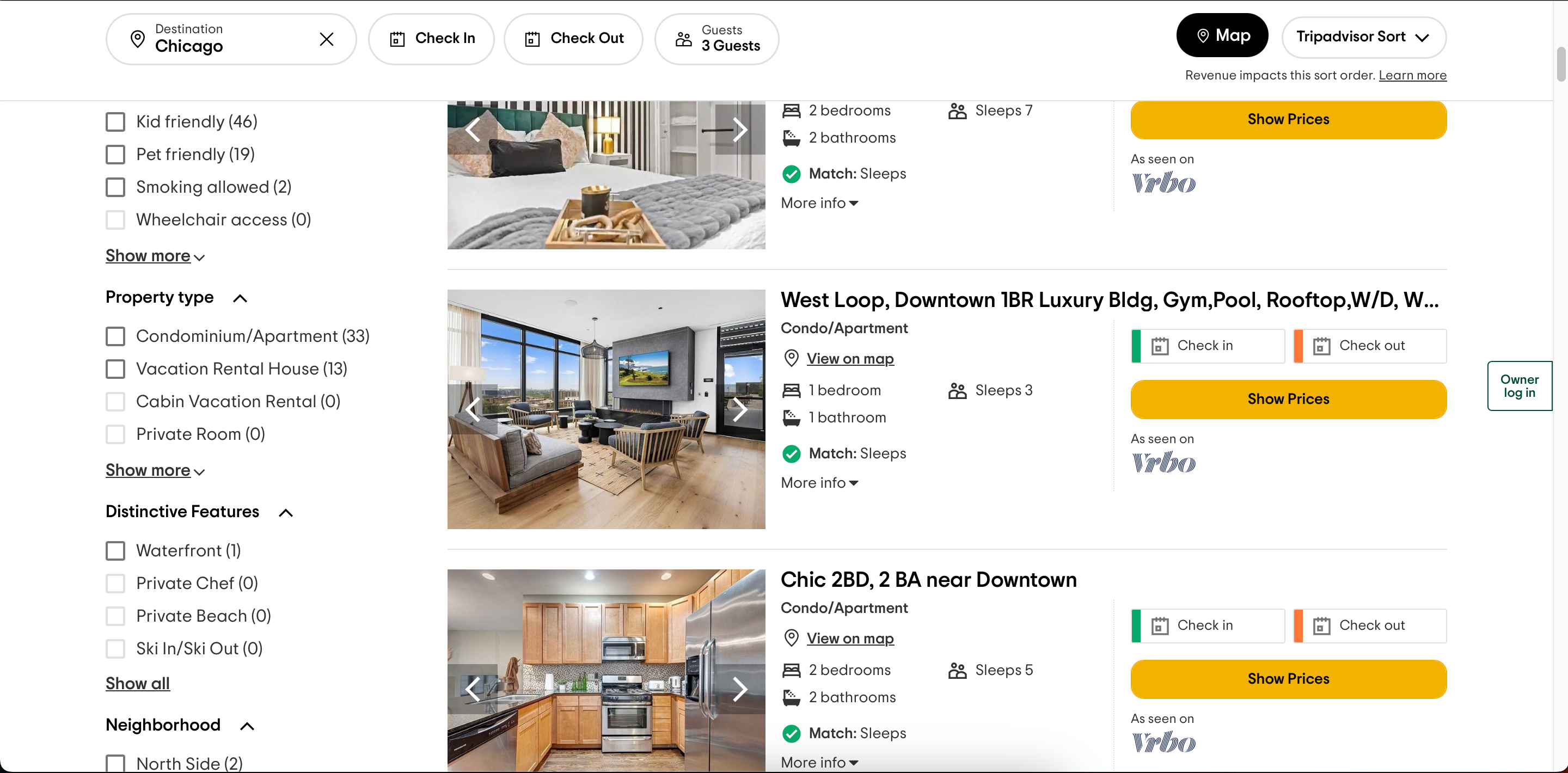Toggle the Kid friendly checkbox filter
The height and width of the screenshot is (773, 1568).
point(117,122)
